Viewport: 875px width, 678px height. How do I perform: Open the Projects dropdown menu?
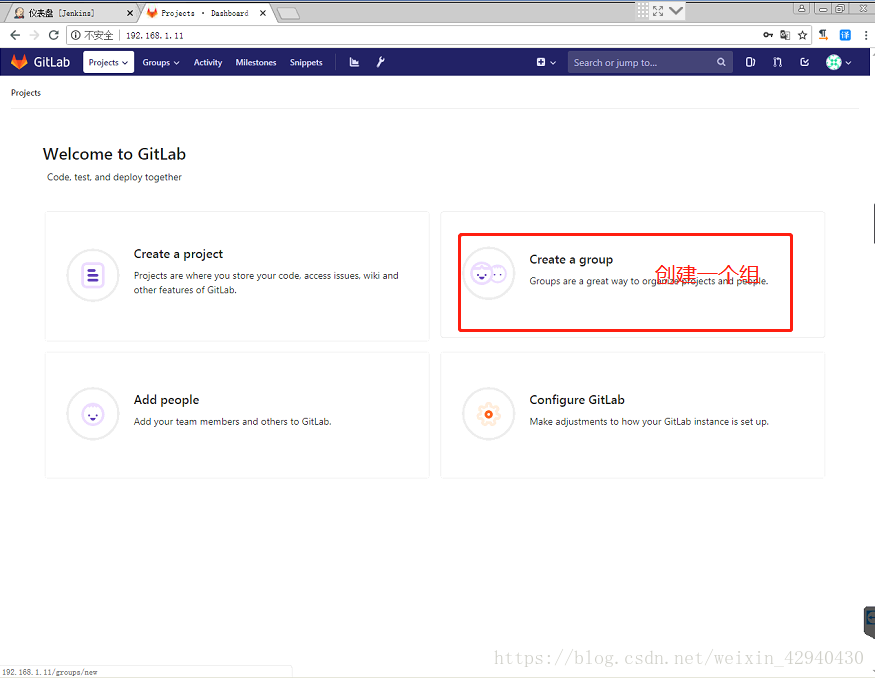pyautogui.click(x=108, y=62)
